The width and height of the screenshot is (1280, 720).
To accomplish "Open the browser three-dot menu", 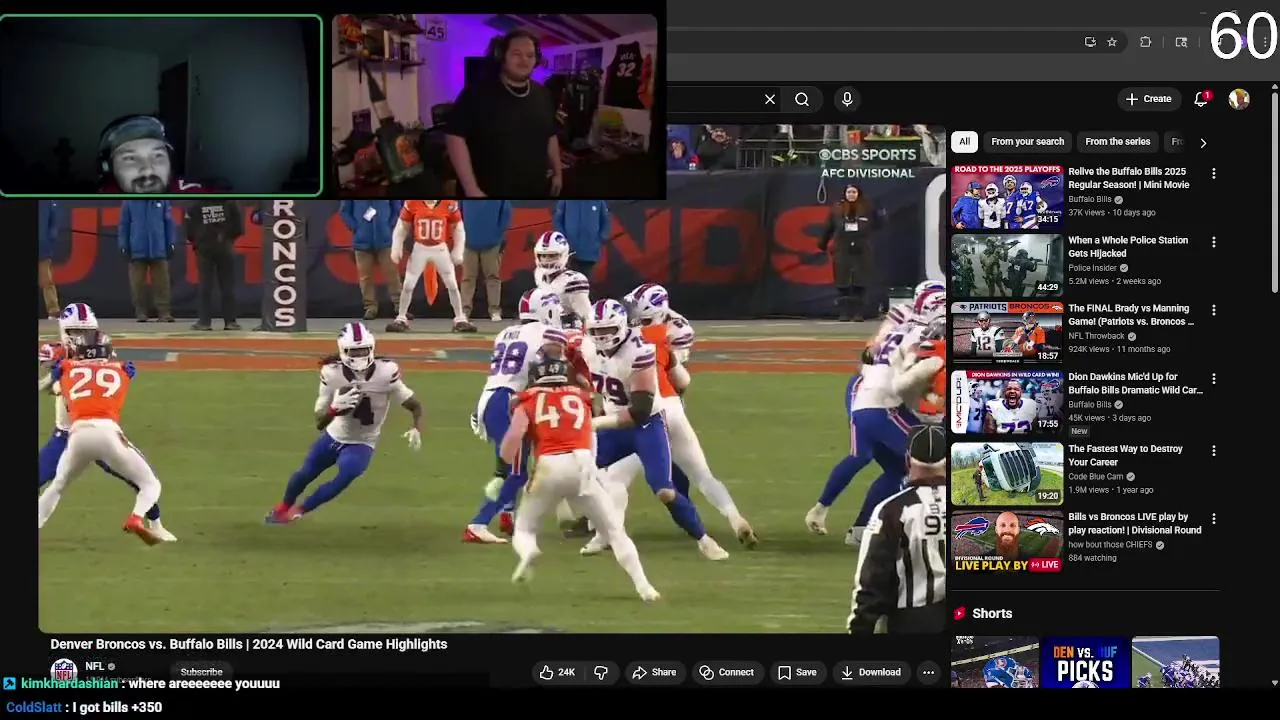I will point(1265,42).
